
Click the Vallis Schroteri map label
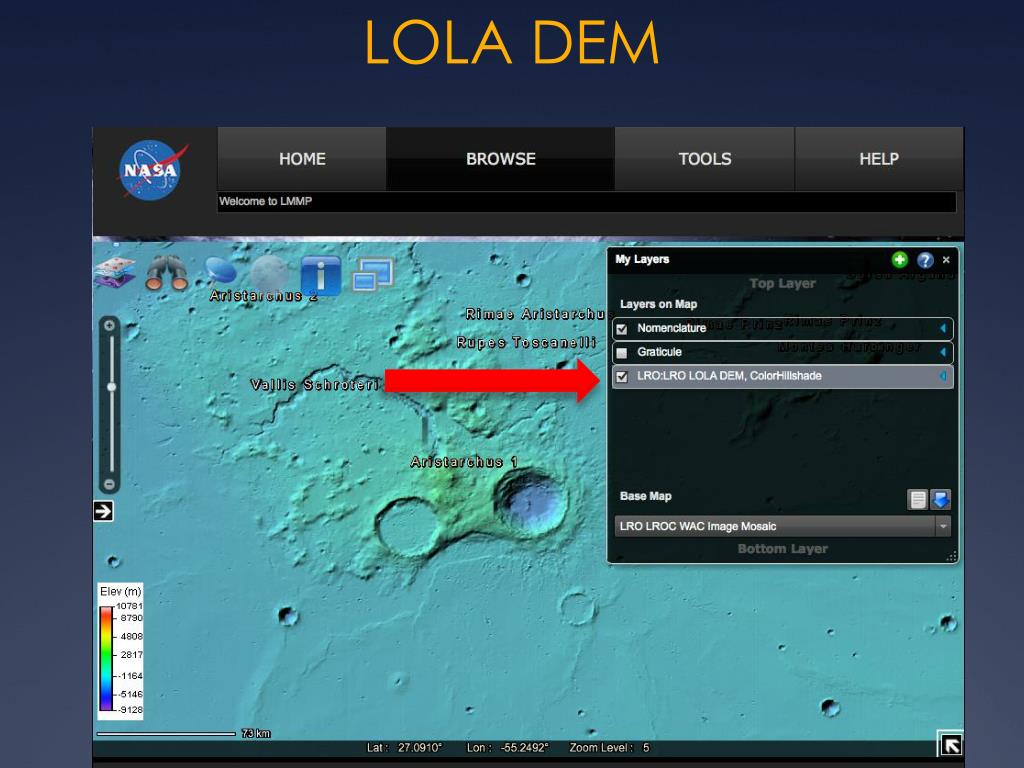click(x=315, y=385)
